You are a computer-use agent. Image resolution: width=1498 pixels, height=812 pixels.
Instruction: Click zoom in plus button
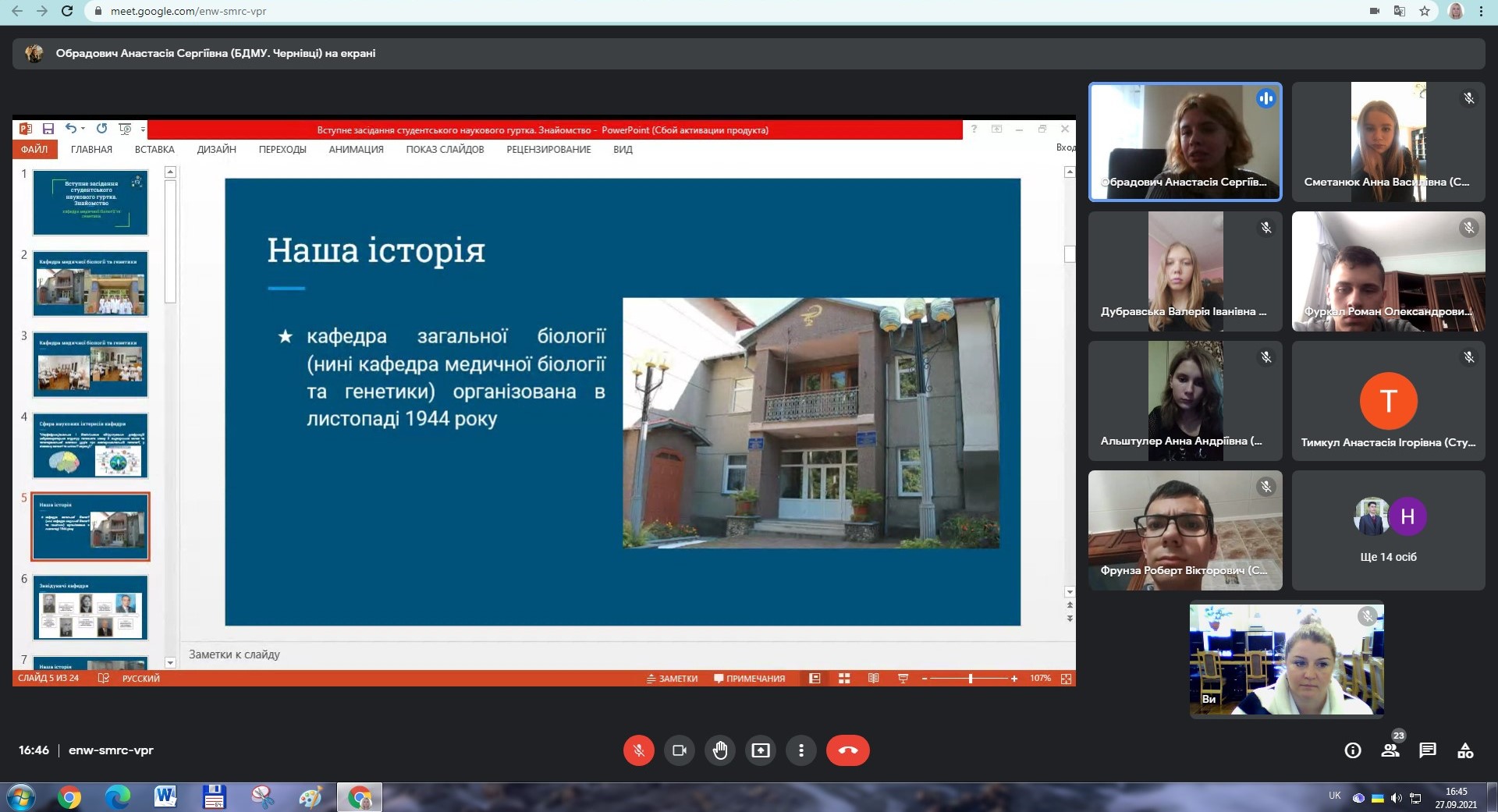pyautogui.click(x=1014, y=679)
